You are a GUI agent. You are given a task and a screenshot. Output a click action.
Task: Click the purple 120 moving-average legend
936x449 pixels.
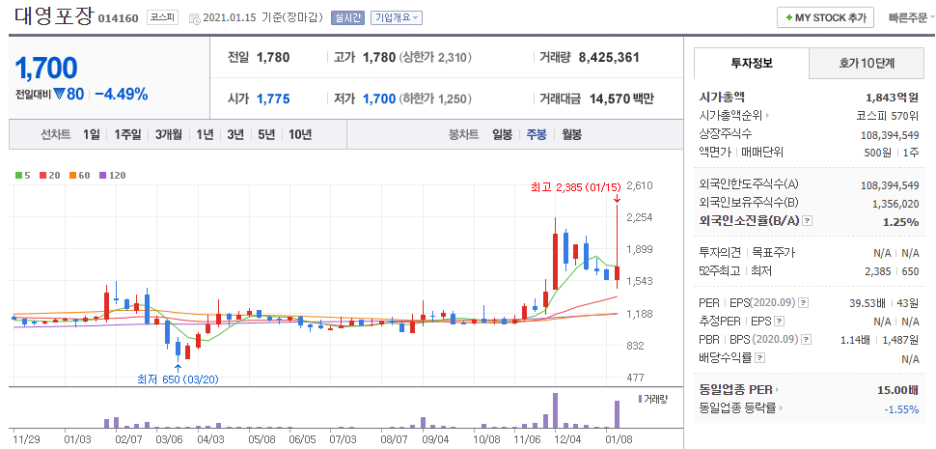[x=112, y=176]
